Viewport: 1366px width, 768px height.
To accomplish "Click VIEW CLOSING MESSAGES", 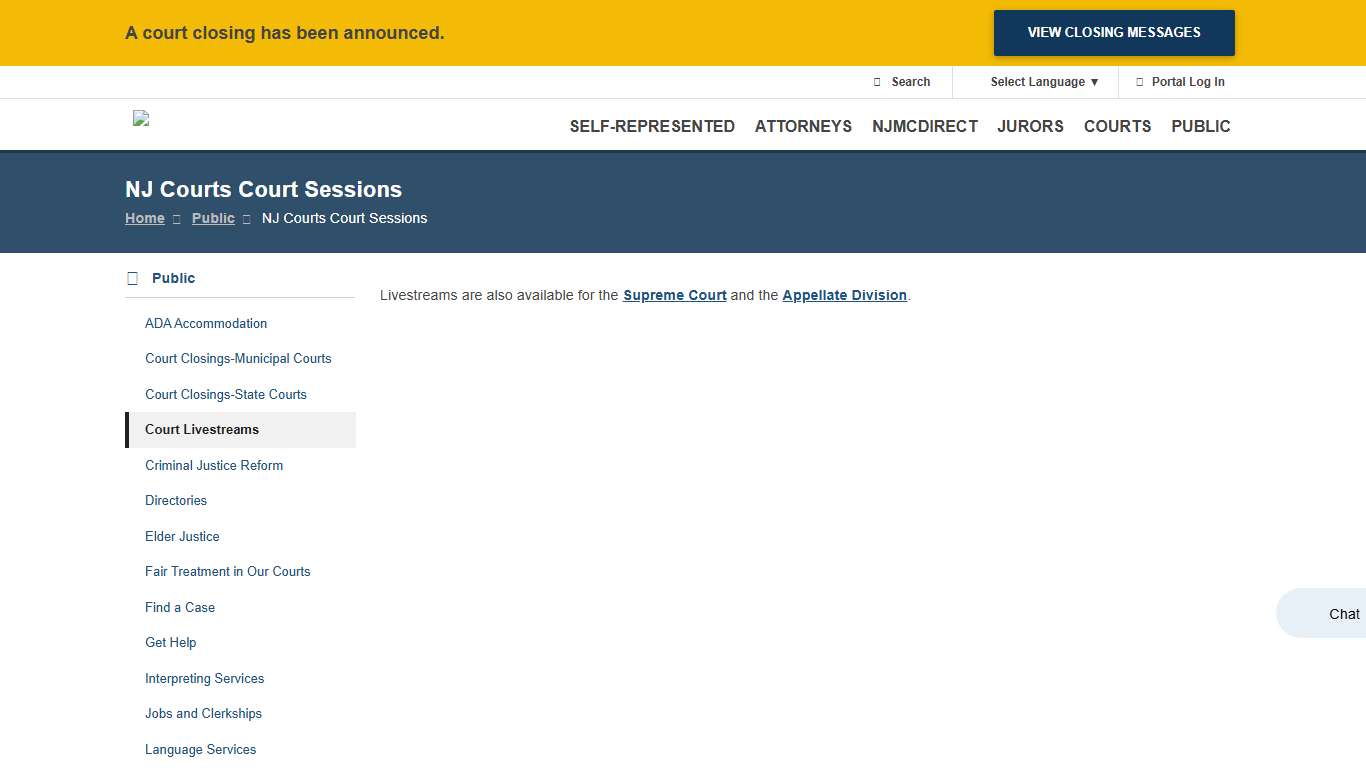I will tap(1113, 32).
